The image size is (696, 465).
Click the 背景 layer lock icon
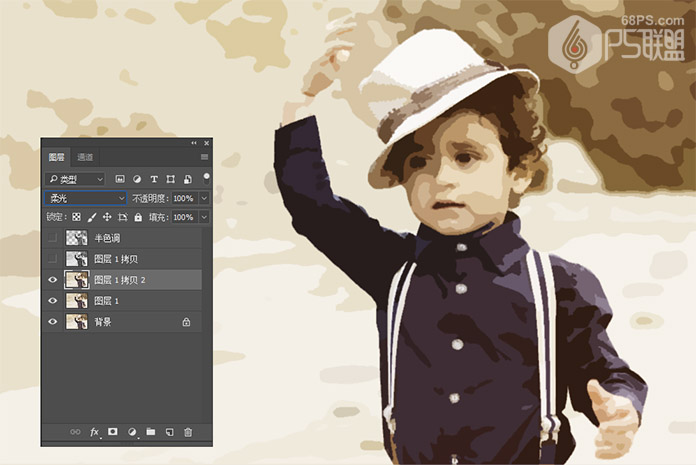click(x=186, y=322)
